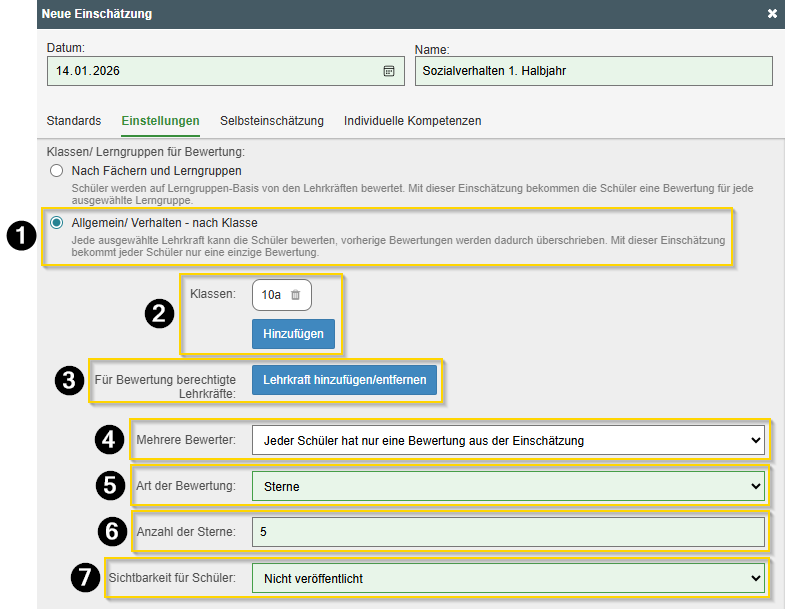Expand the Mehrere Bewerter dropdown

click(507, 440)
